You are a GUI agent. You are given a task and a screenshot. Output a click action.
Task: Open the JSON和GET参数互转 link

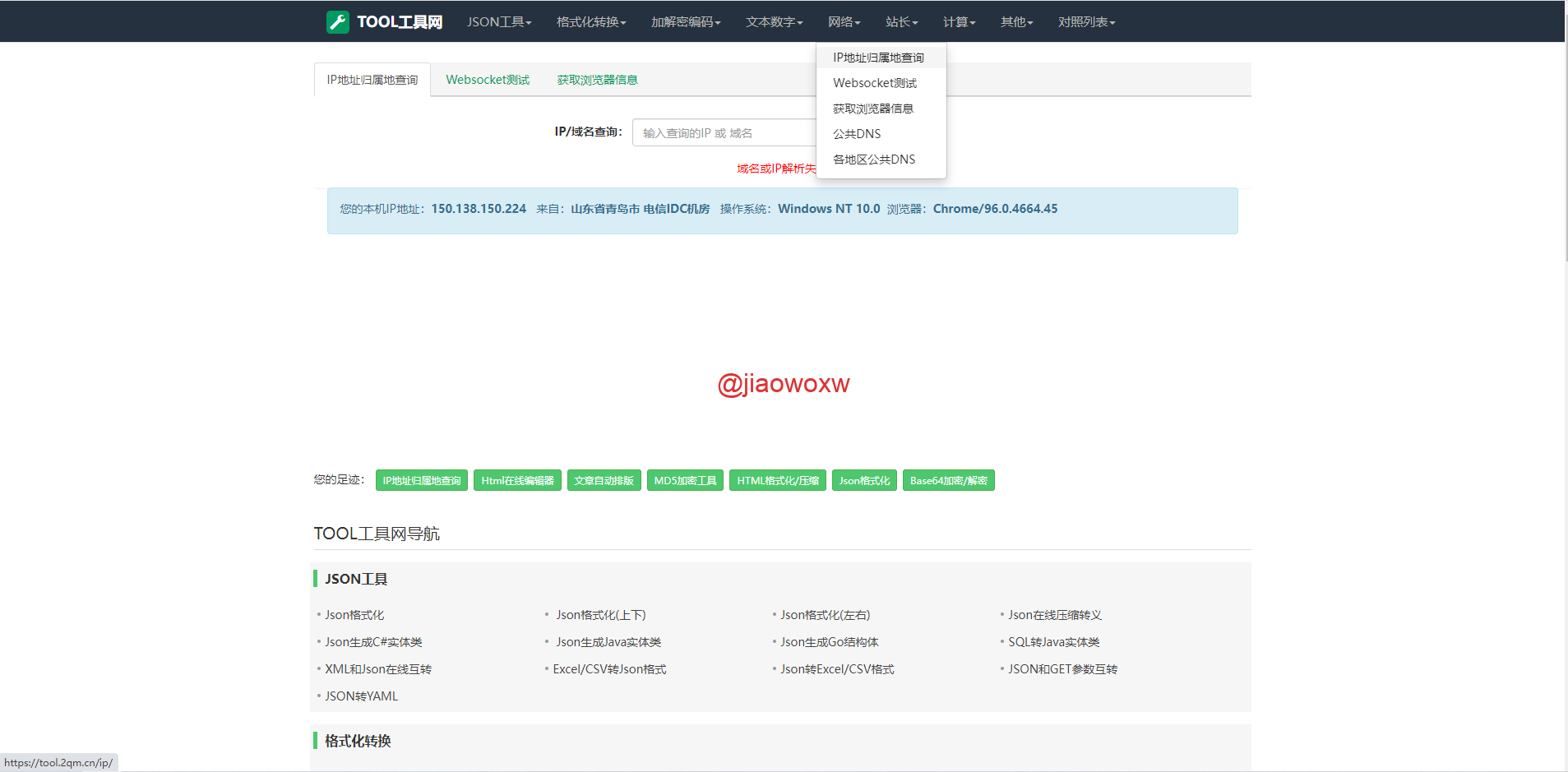point(1063,669)
